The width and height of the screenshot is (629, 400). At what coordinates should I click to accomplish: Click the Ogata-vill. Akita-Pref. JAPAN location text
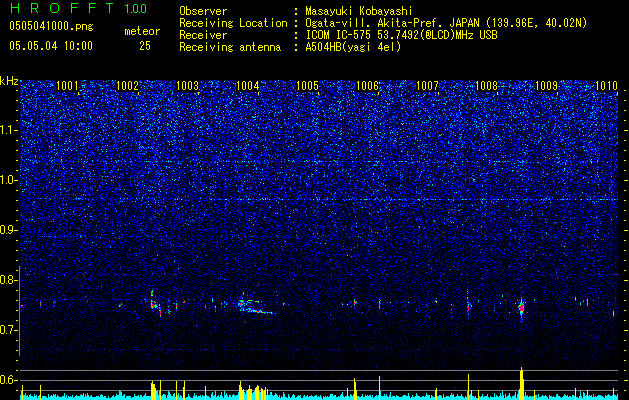[446, 23]
